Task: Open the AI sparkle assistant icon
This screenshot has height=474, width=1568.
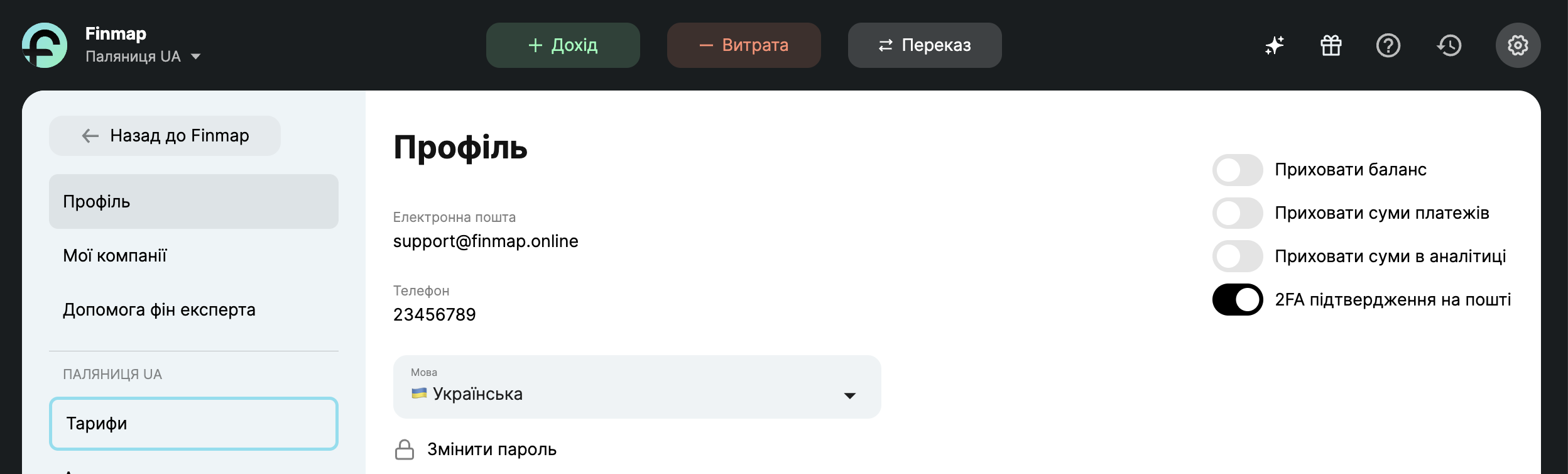Action: (x=1274, y=45)
